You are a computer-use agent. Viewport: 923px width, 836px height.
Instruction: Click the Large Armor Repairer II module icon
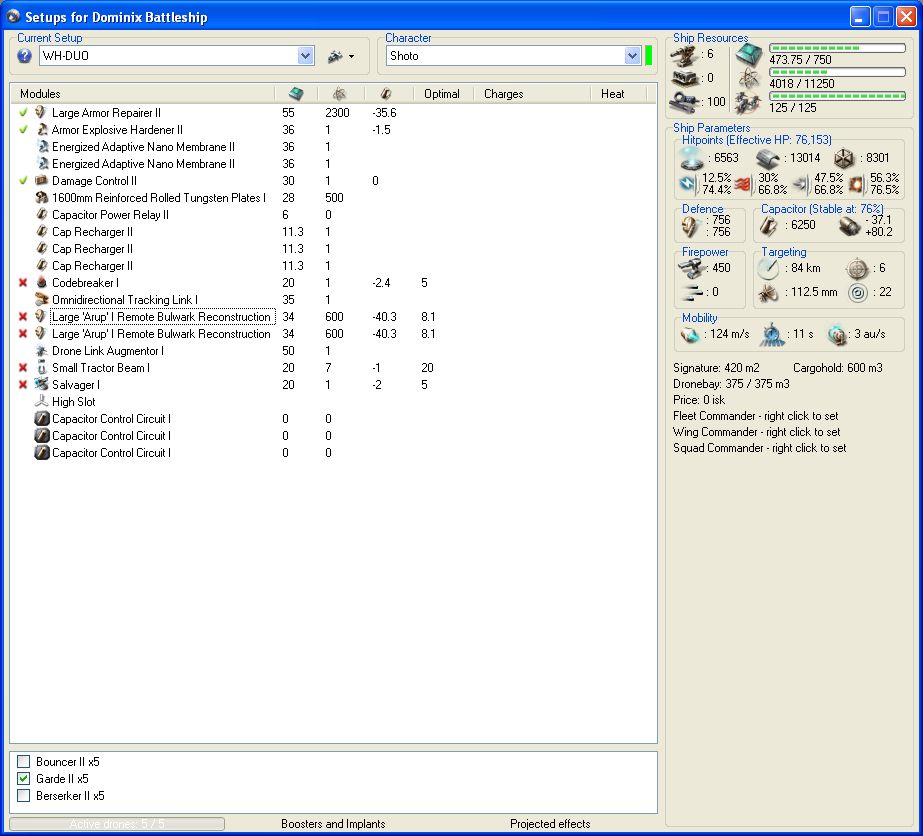pyautogui.click(x=41, y=112)
